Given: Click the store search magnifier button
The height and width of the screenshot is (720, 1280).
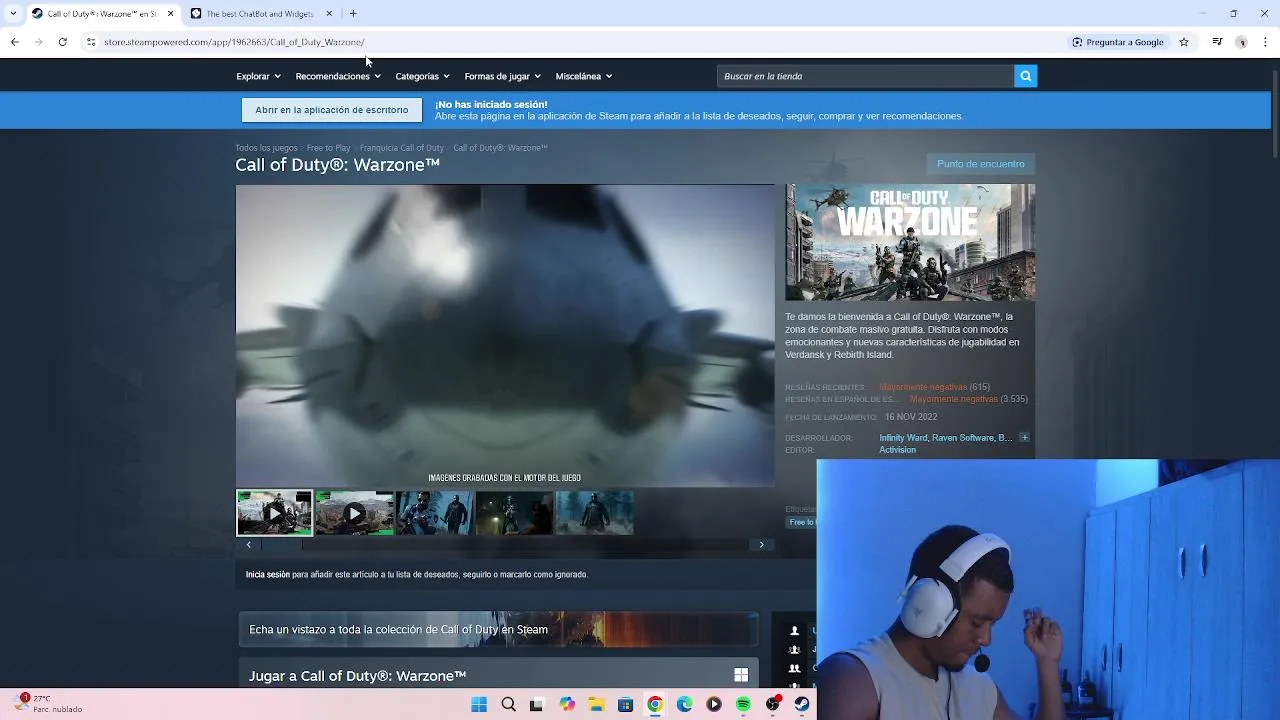Looking at the screenshot, I should (x=1025, y=76).
